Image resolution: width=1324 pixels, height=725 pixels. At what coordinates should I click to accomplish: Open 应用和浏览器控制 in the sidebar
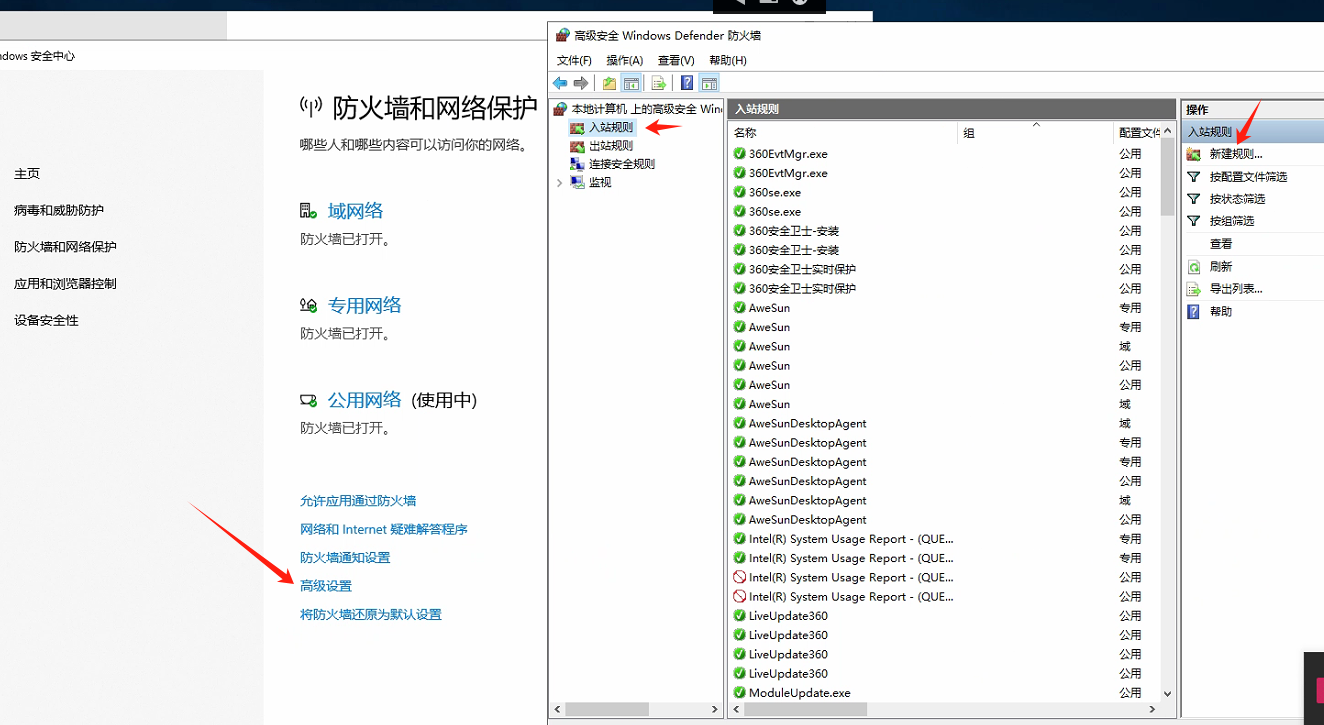(65, 284)
